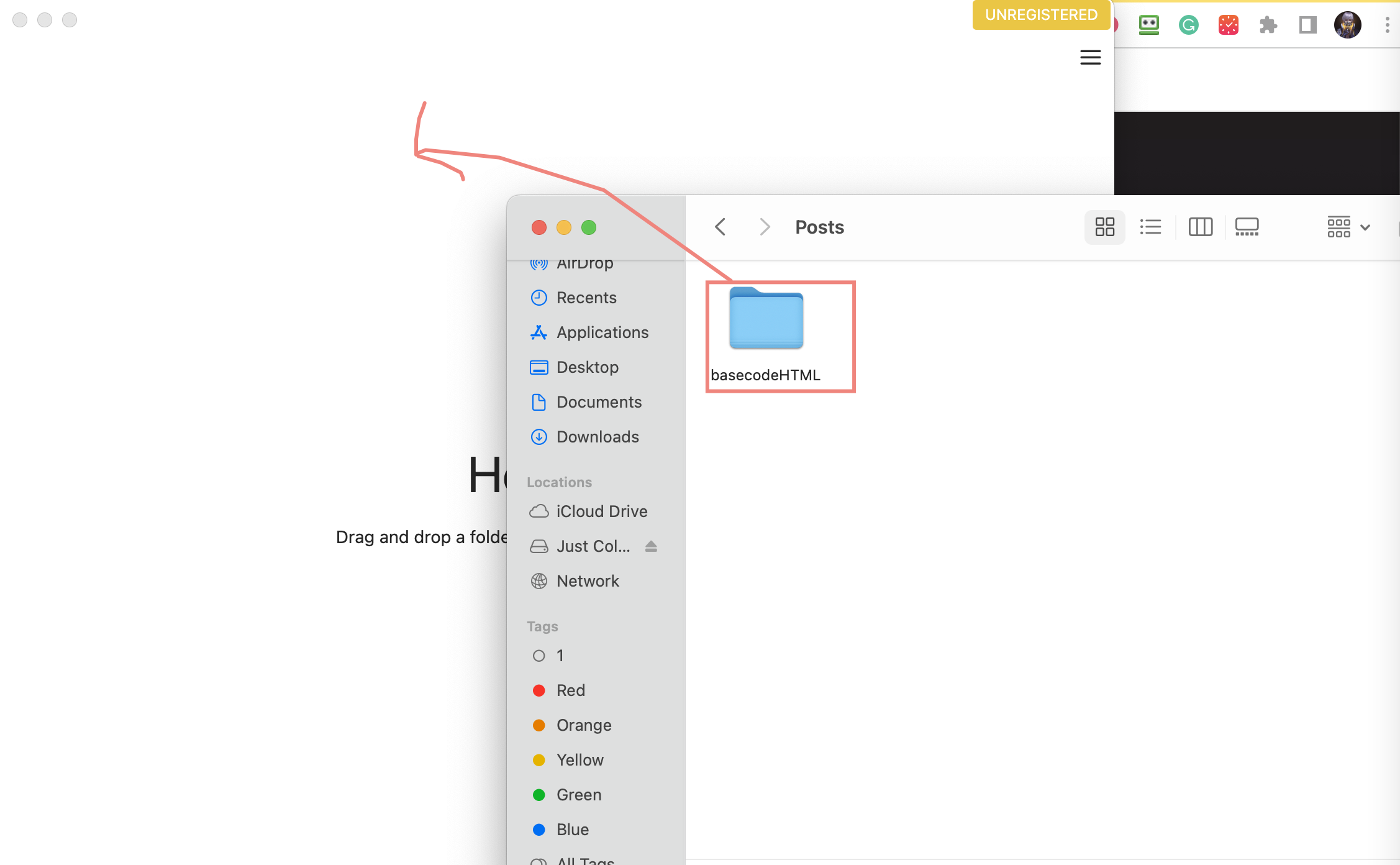
Task: Open the Chrome extensions puzzle menu
Action: click(1268, 24)
